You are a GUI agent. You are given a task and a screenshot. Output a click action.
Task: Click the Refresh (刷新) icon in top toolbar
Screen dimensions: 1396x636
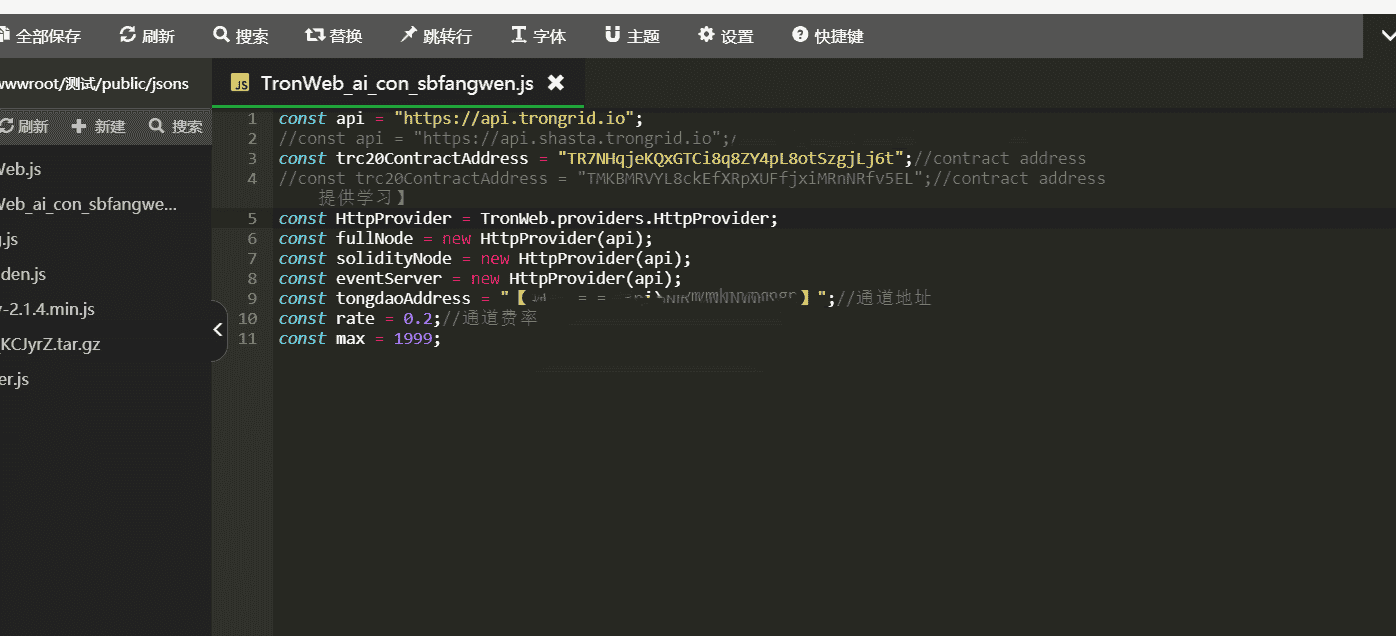coord(128,35)
